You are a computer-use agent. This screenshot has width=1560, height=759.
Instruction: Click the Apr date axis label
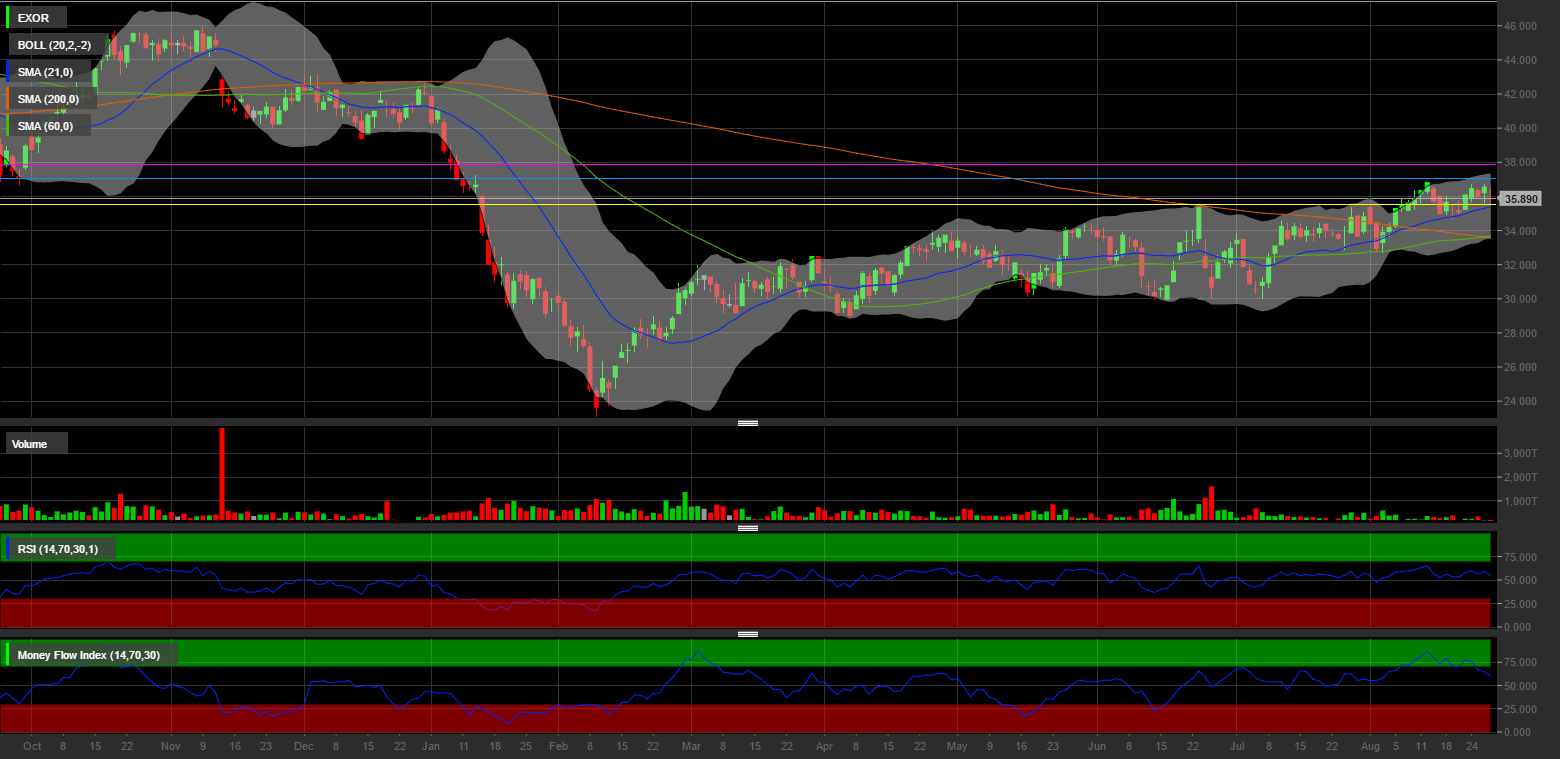click(824, 746)
